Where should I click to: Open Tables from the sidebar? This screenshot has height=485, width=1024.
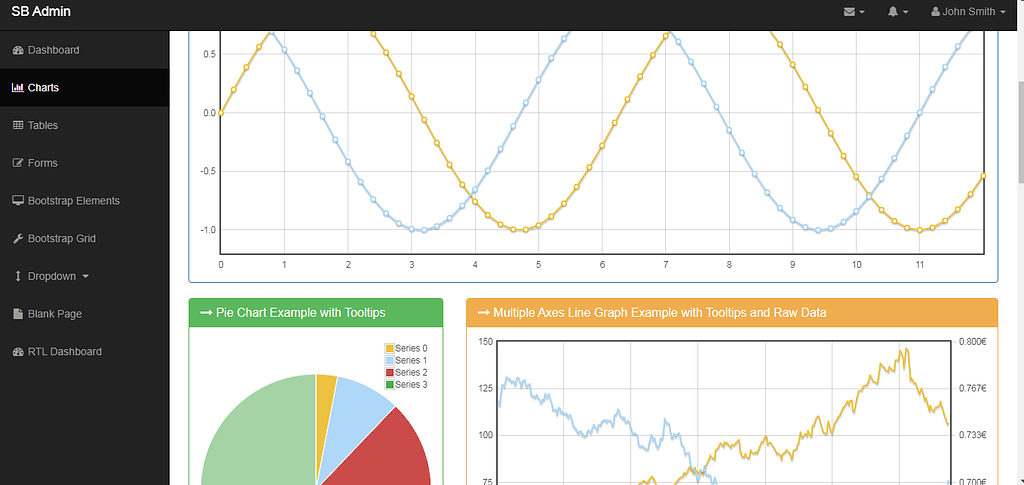coord(84,125)
